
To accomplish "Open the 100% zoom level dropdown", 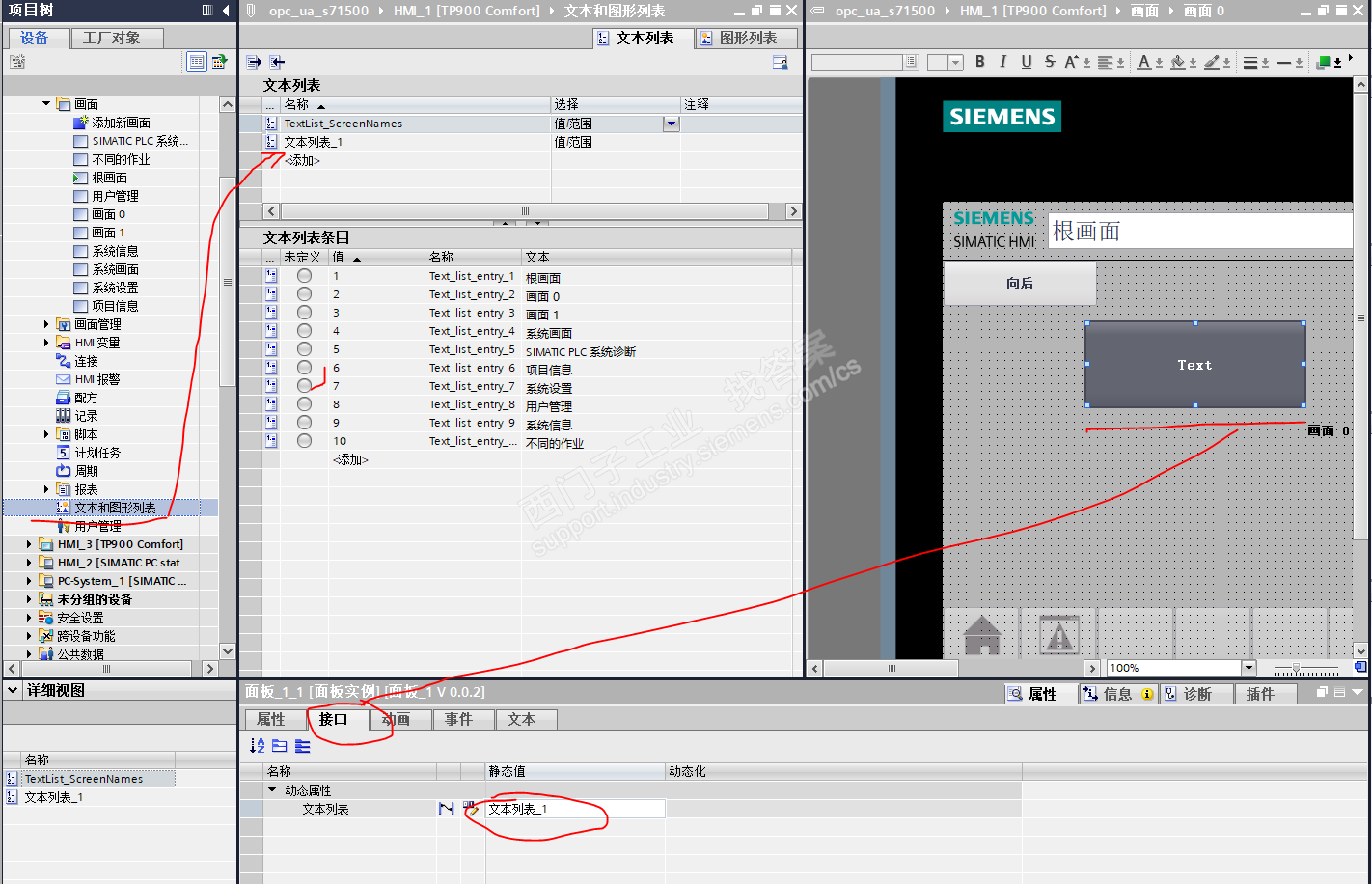I will (1249, 668).
